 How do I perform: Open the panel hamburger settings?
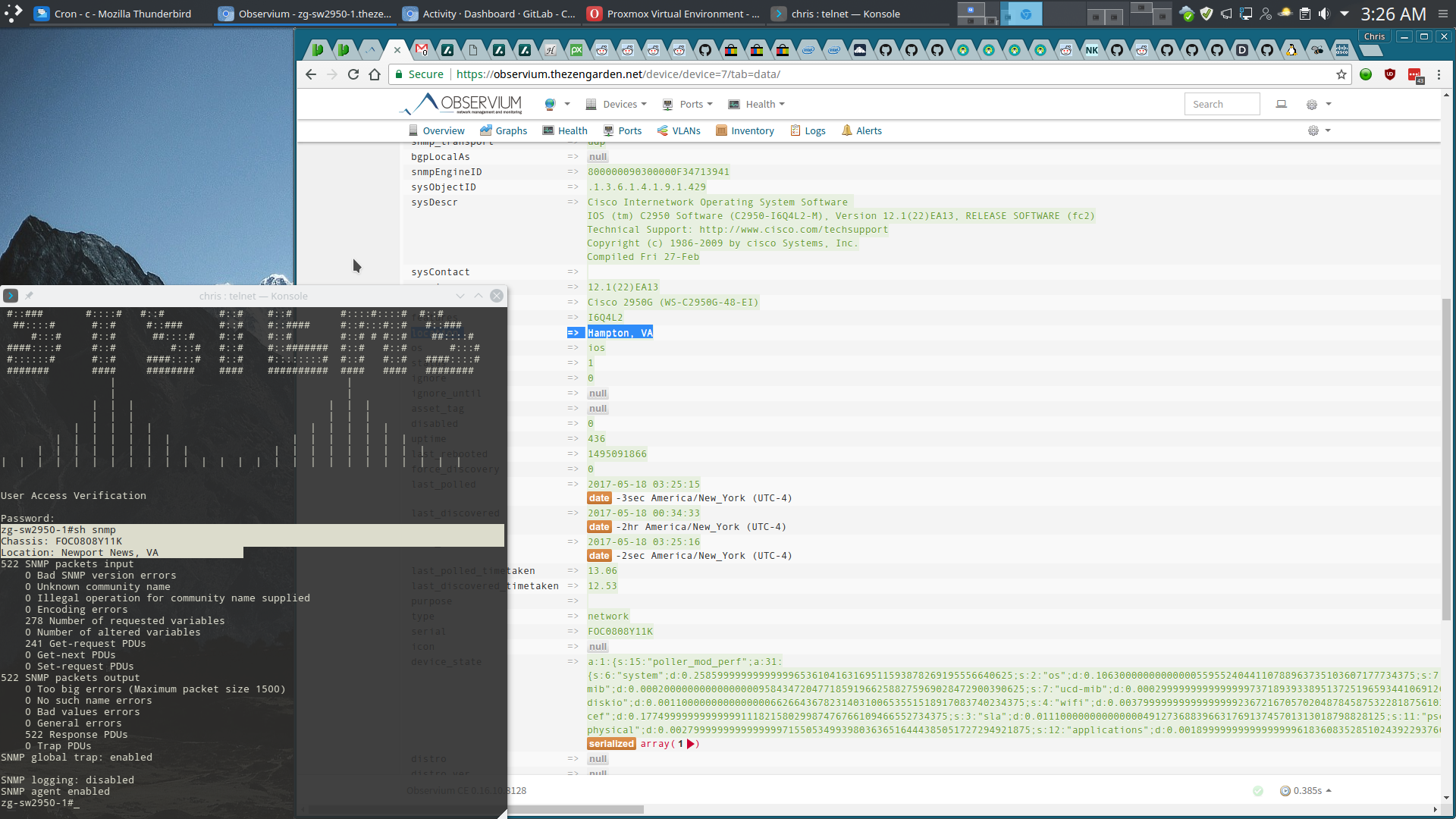(x=1443, y=14)
